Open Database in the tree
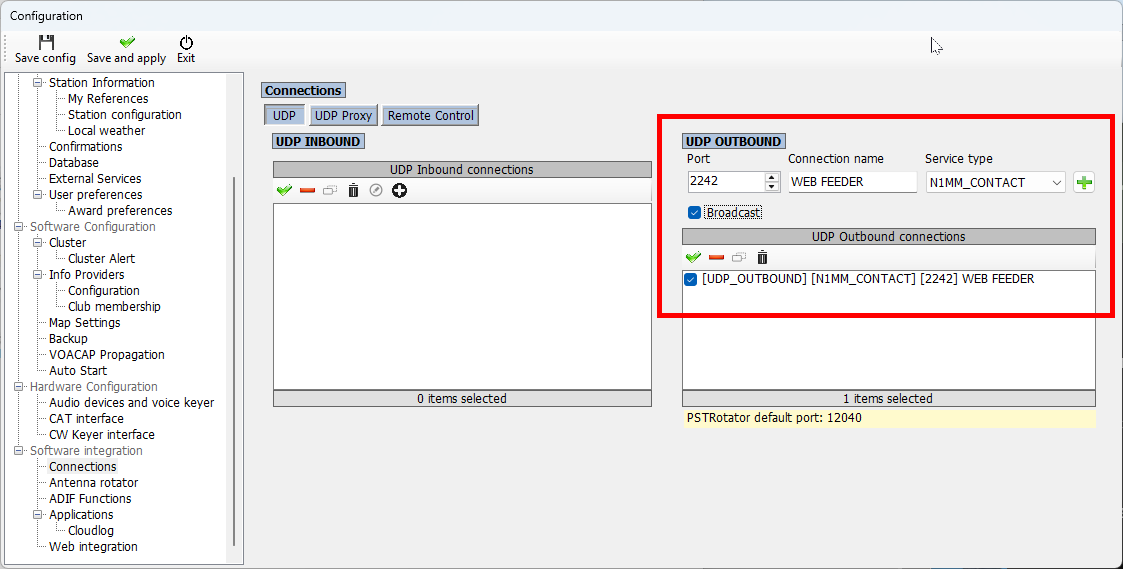The height and width of the screenshot is (569, 1123). click(74, 163)
